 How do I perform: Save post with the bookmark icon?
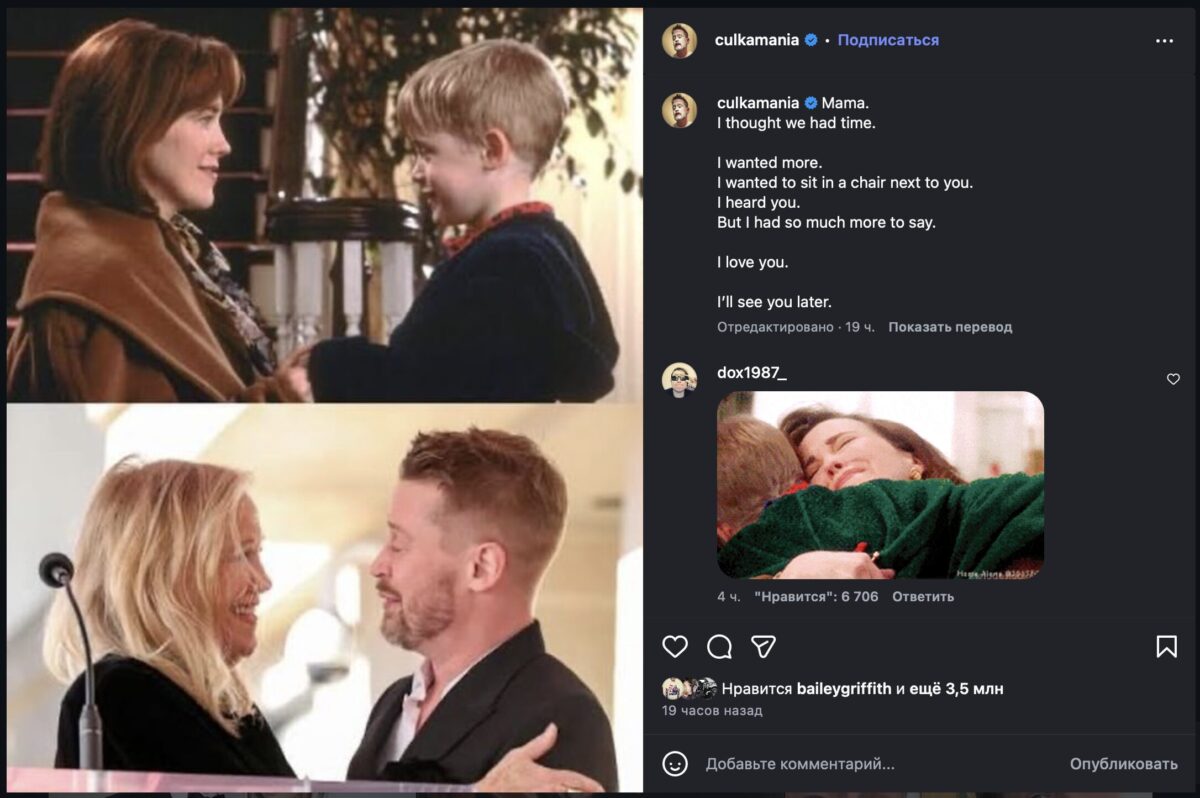pos(1166,646)
